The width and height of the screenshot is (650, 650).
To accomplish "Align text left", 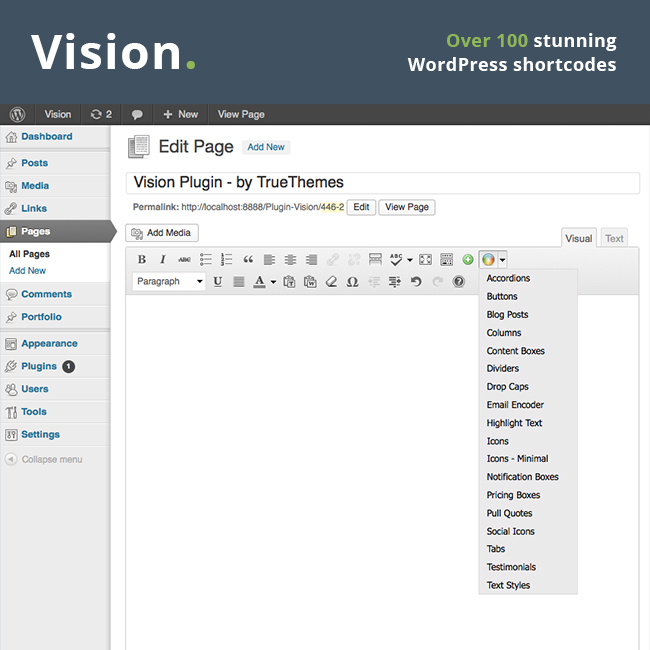I will [x=269, y=260].
